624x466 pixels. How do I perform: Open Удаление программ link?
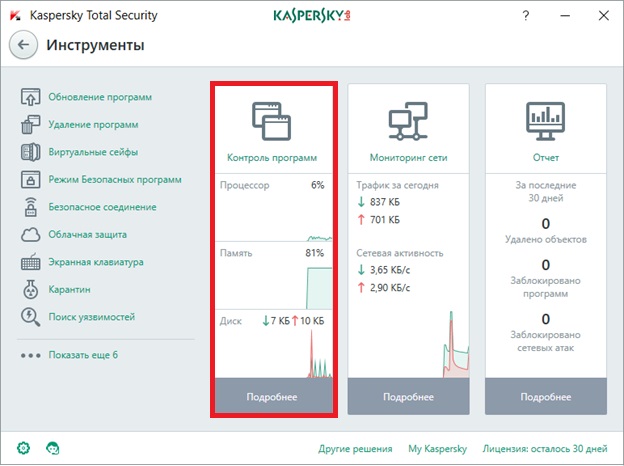pyautogui.click(x=93, y=125)
